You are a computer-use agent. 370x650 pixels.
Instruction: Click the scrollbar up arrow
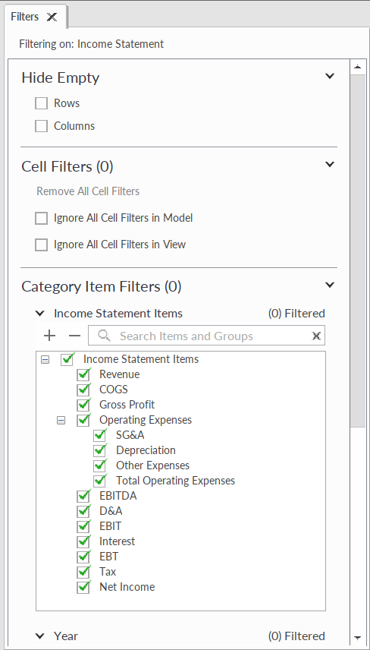point(358,66)
